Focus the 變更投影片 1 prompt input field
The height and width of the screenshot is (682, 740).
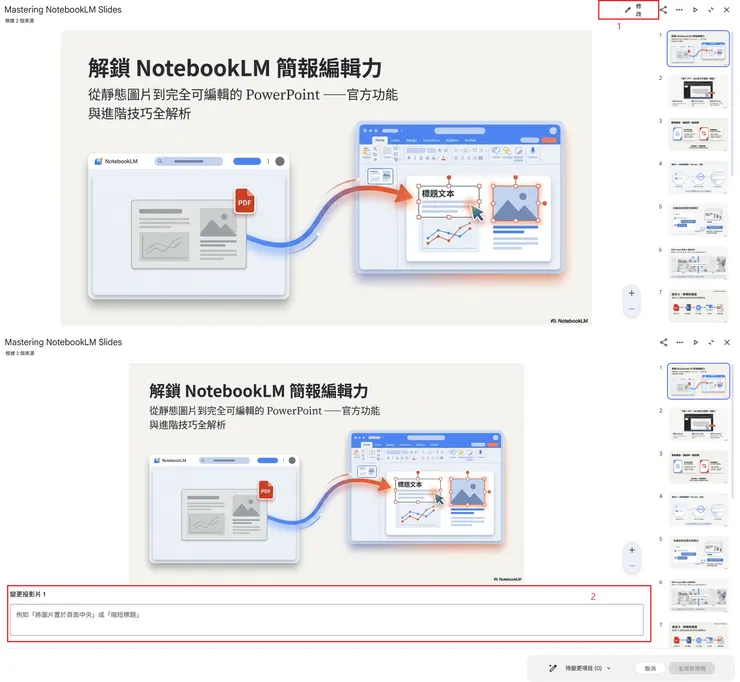[x=327, y=620]
